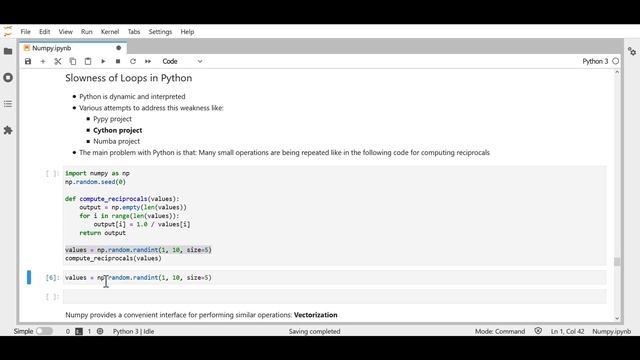Click bullet 'Pypy project'
Screen dimensions: 640x360
[112, 119]
